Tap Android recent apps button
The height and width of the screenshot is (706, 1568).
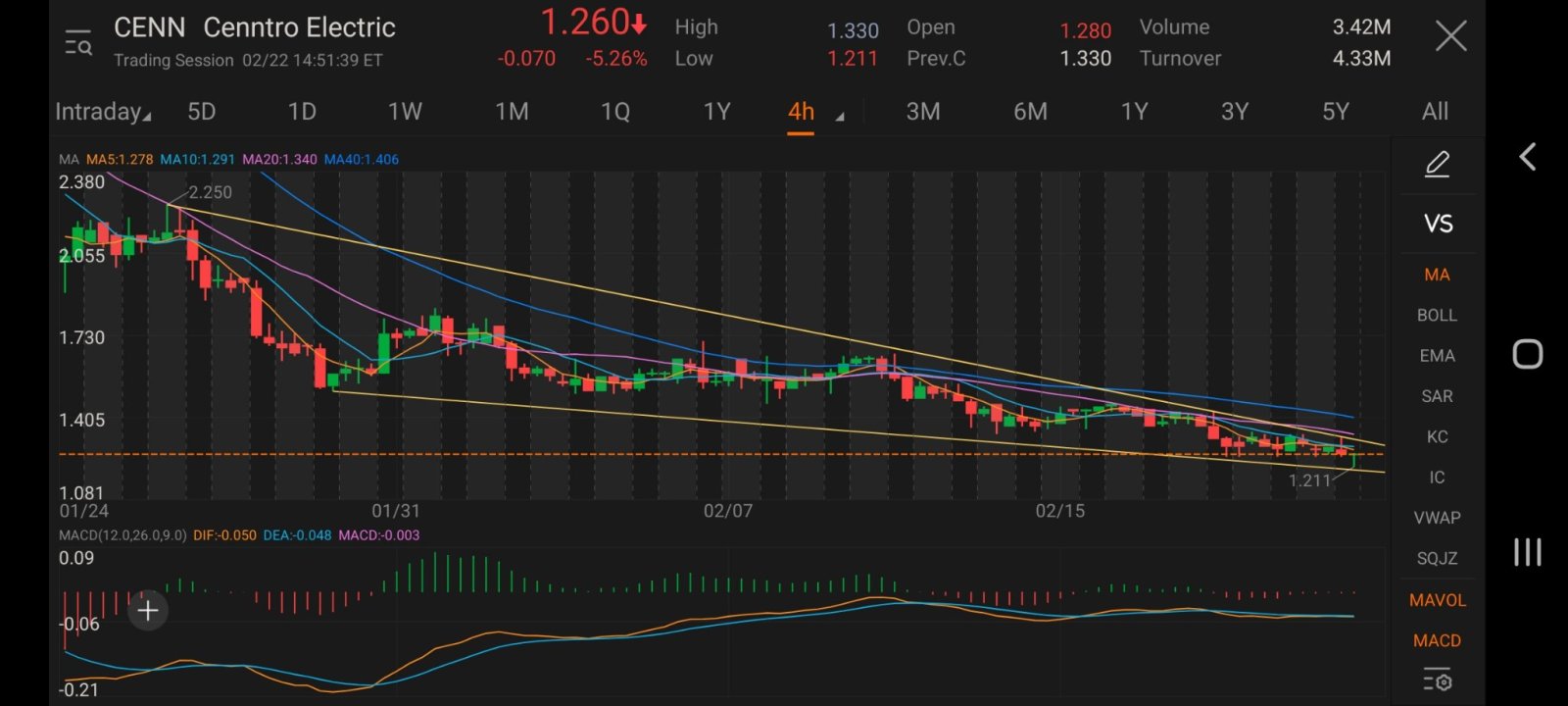point(1528,552)
